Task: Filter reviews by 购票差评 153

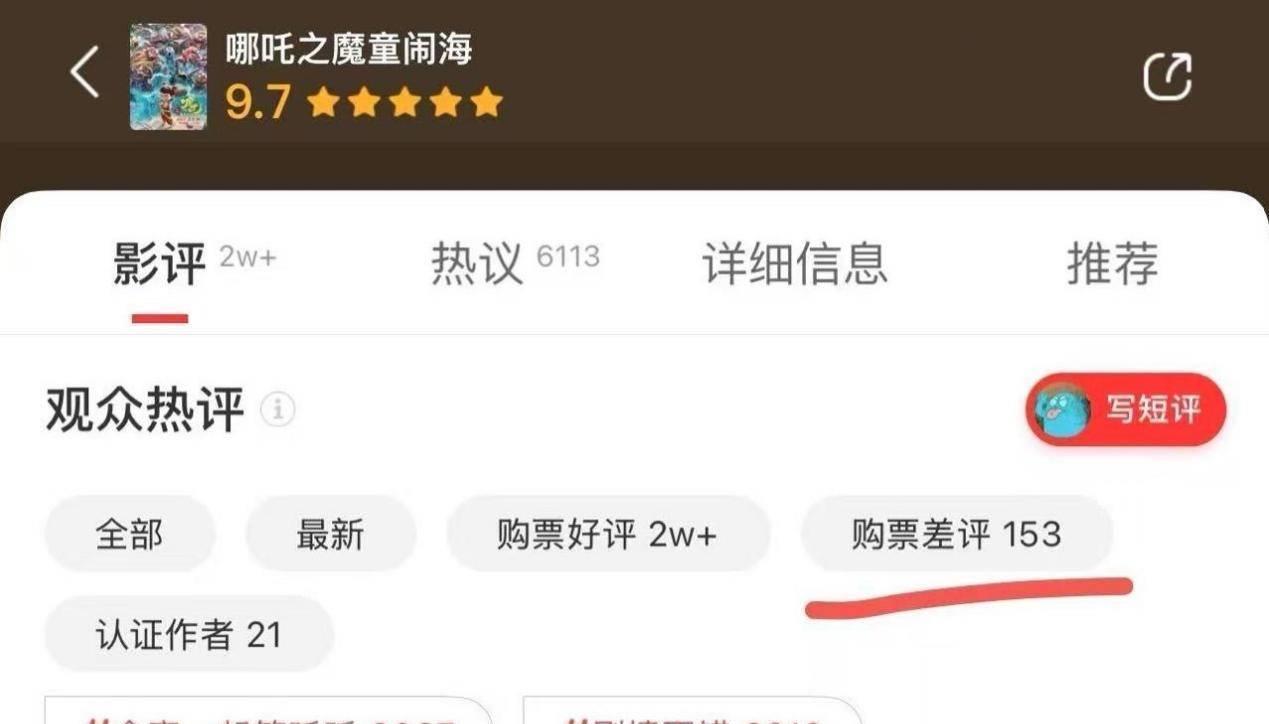Action: pos(957,534)
